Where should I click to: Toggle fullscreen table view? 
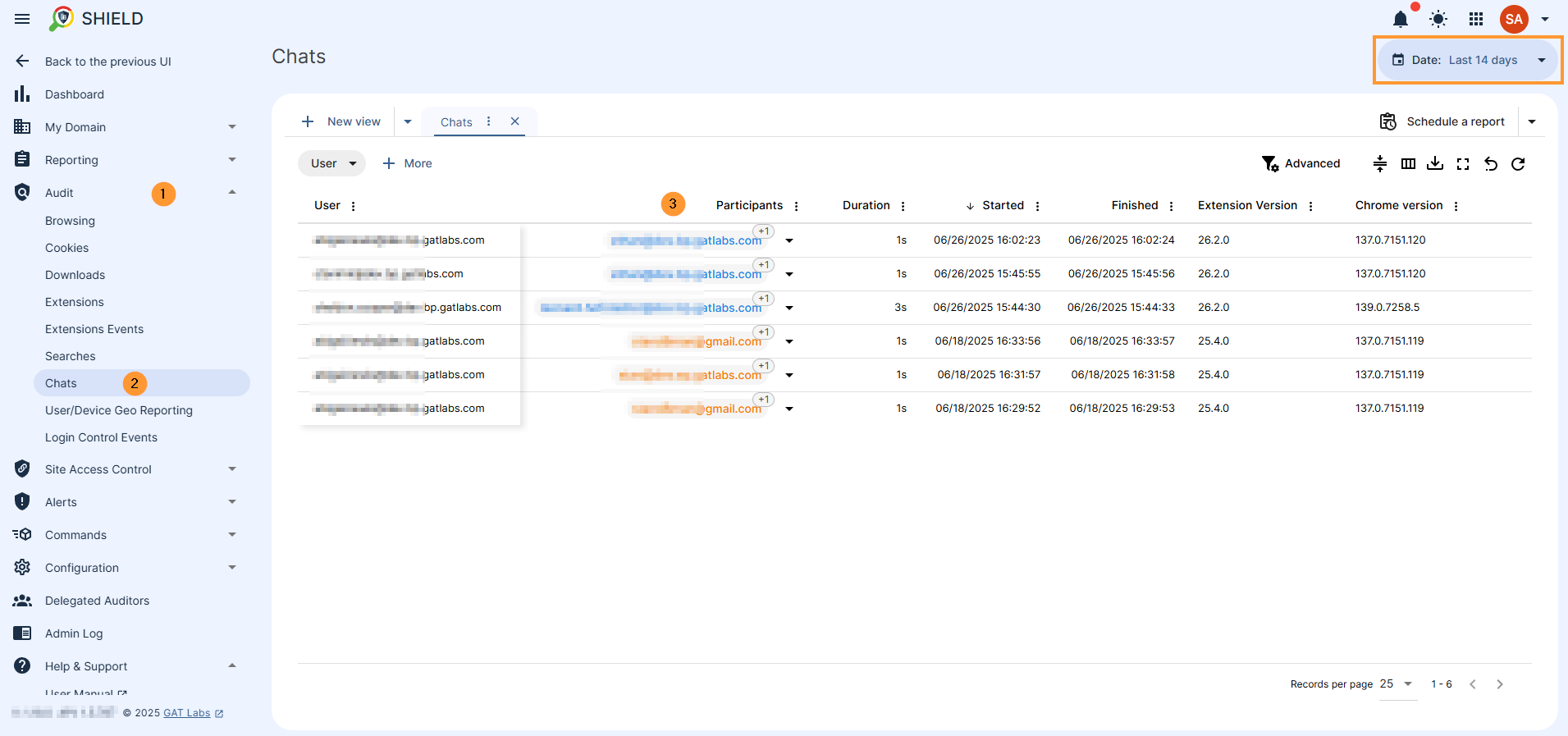point(1463,164)
